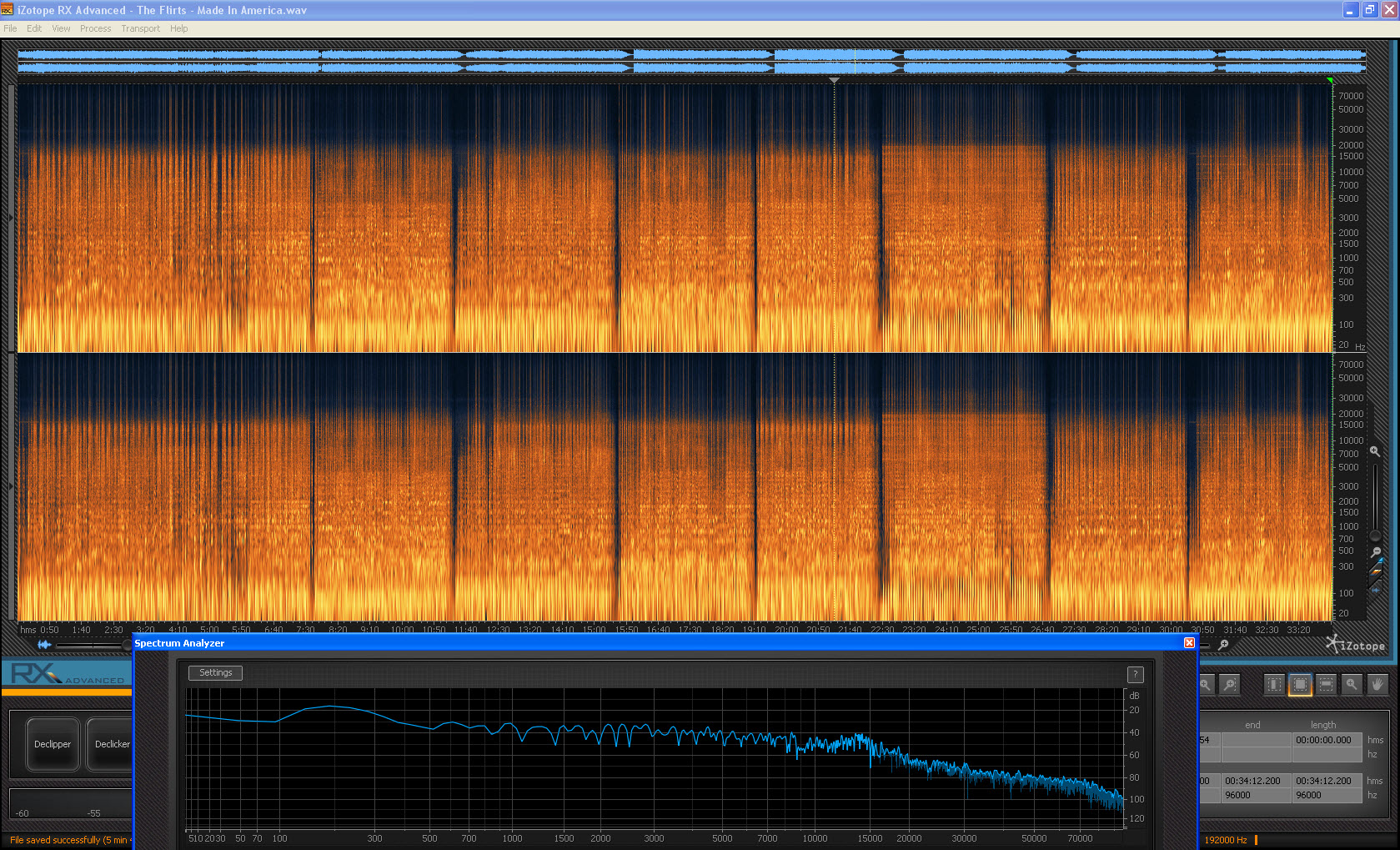Click horizontal zoom-in magnifier right of the timeline
The height and width of the screenshot is (850, 1400).
pos(1223,645)
